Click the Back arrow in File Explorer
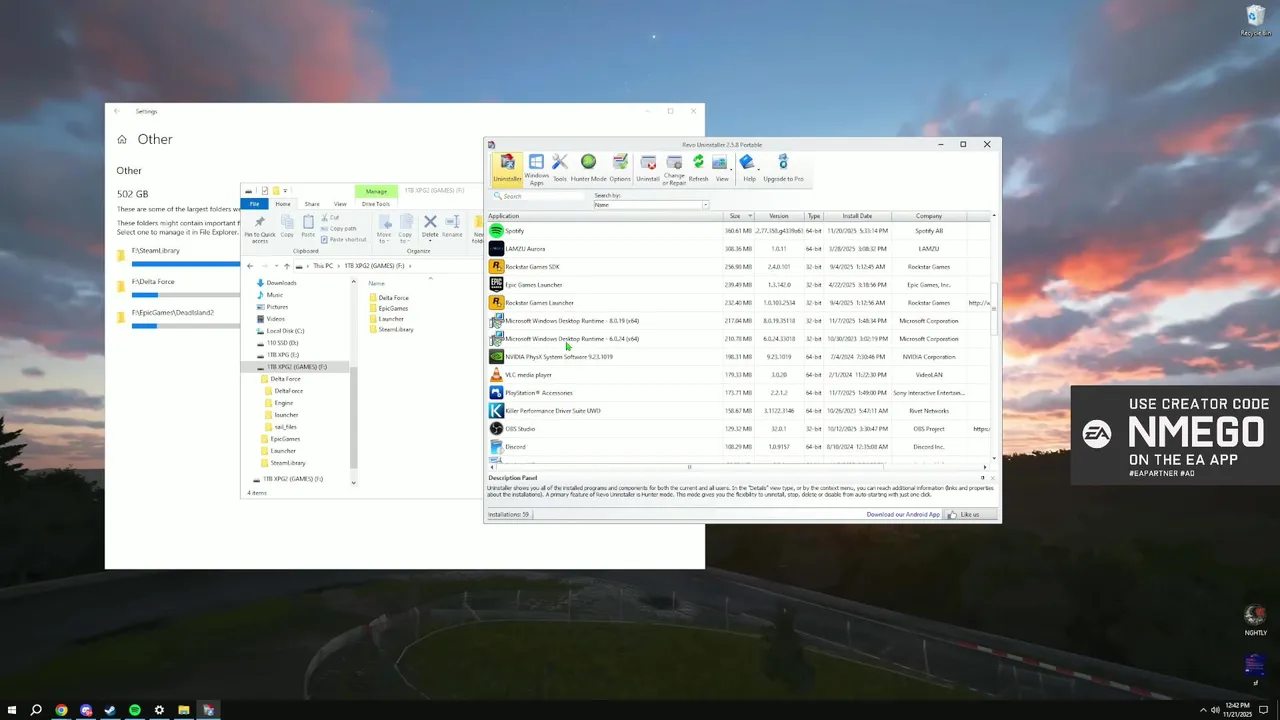The height and width of the screenshot is (720, 1280). click(250, 266)
